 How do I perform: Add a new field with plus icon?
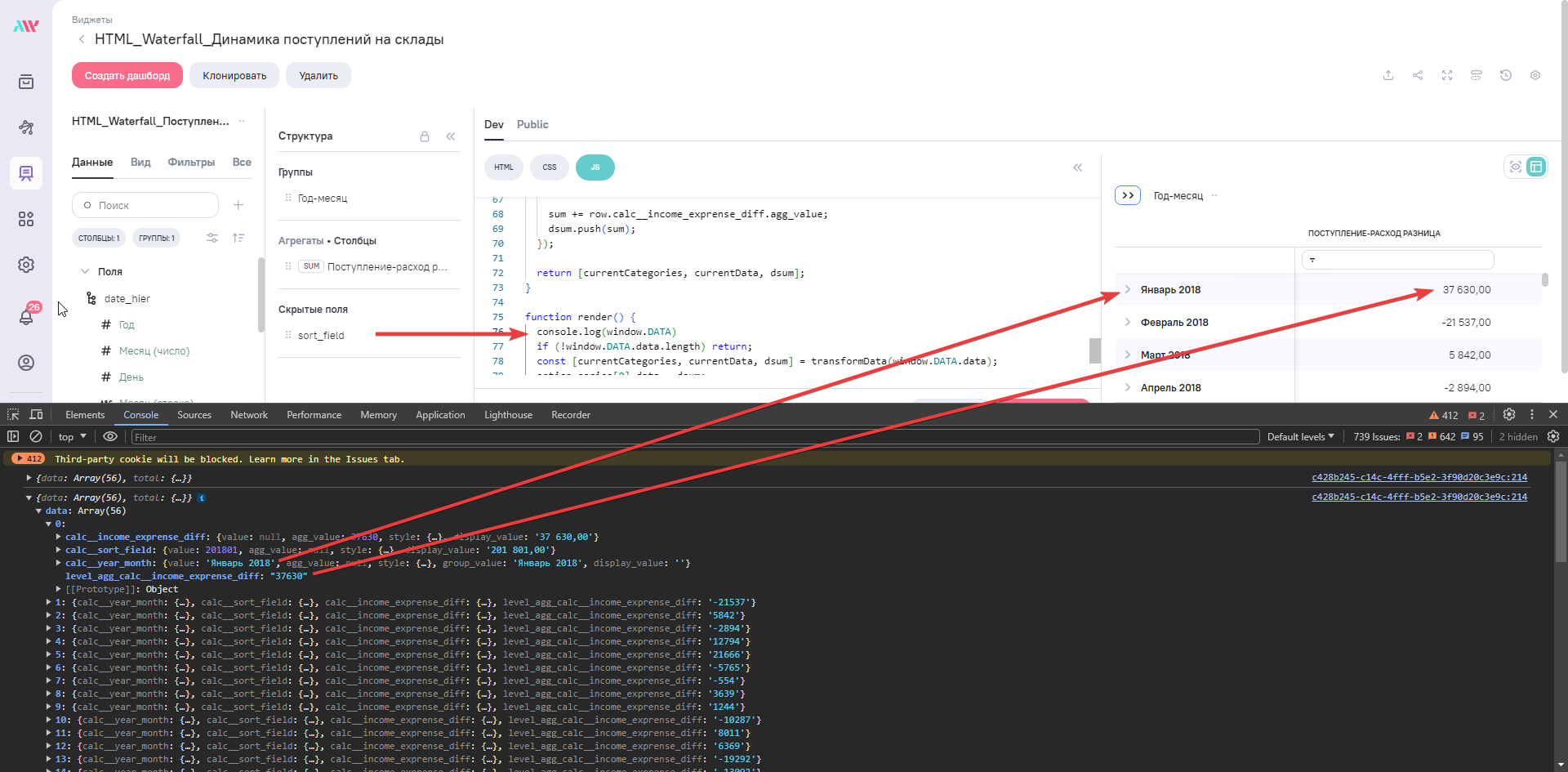[x=238, y=205]
